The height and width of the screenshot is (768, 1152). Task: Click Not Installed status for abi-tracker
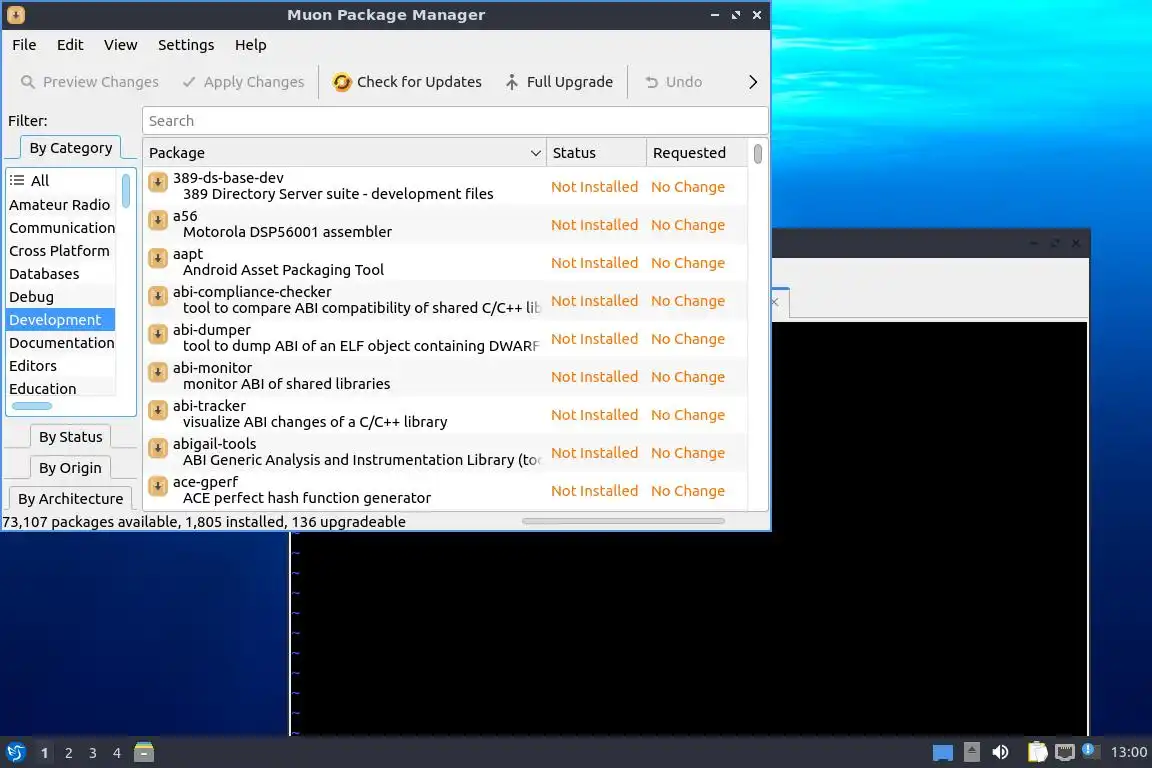pos(594,414)
